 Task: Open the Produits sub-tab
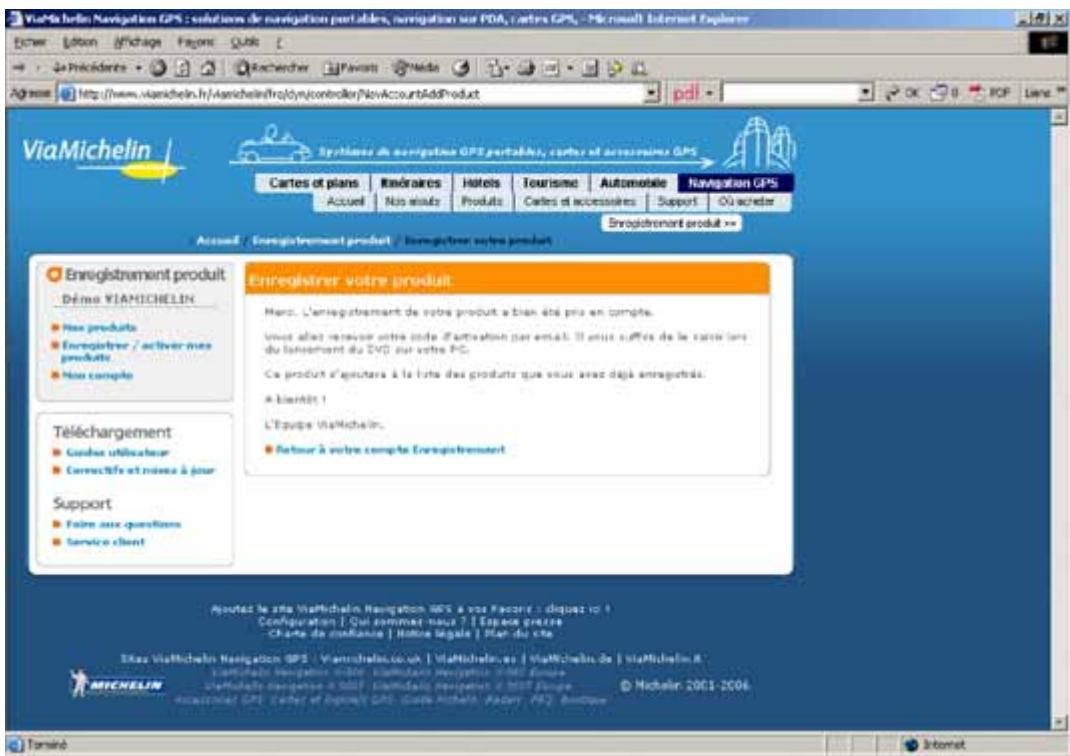click(482, 202)
